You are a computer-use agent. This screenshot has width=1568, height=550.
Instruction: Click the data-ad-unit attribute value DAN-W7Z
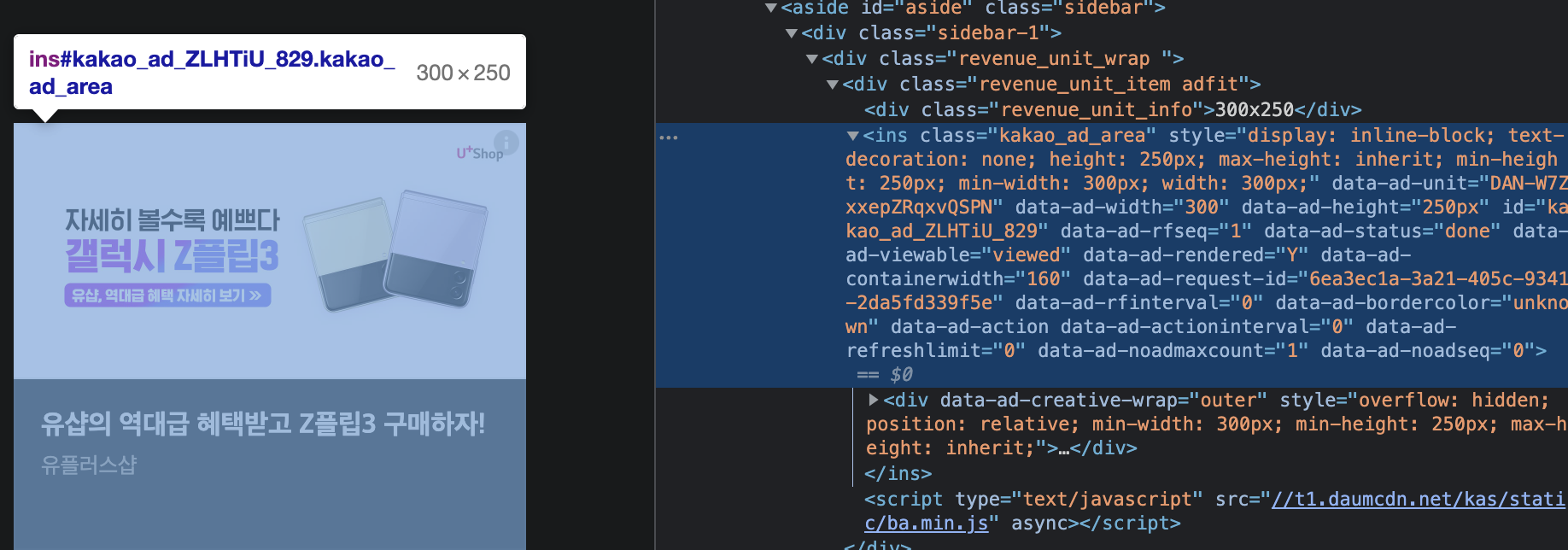click(1528, 184)
